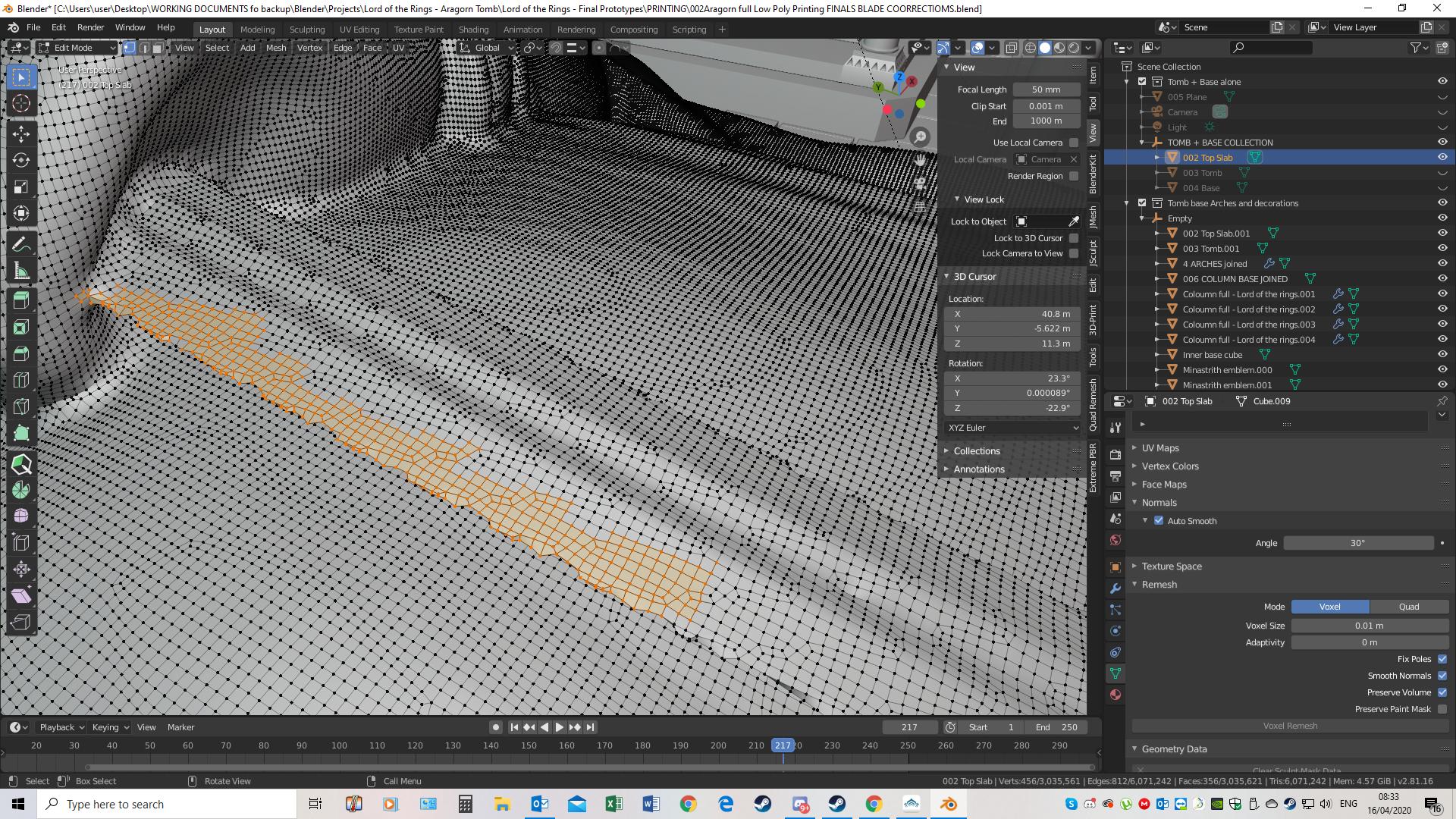Select Quad remesh mode
The height and width of the screenshot is (819, 1456).
1409,607
